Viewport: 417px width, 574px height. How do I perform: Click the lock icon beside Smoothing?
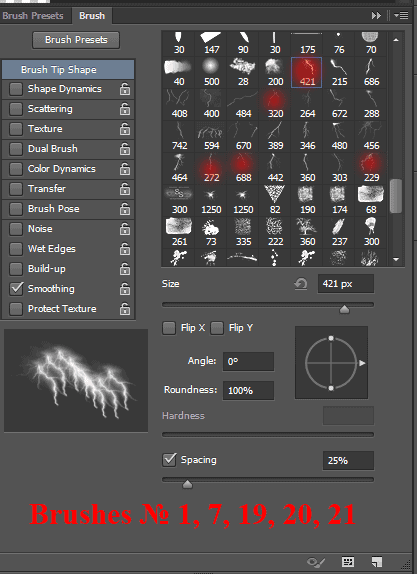(x=125, y=289)
